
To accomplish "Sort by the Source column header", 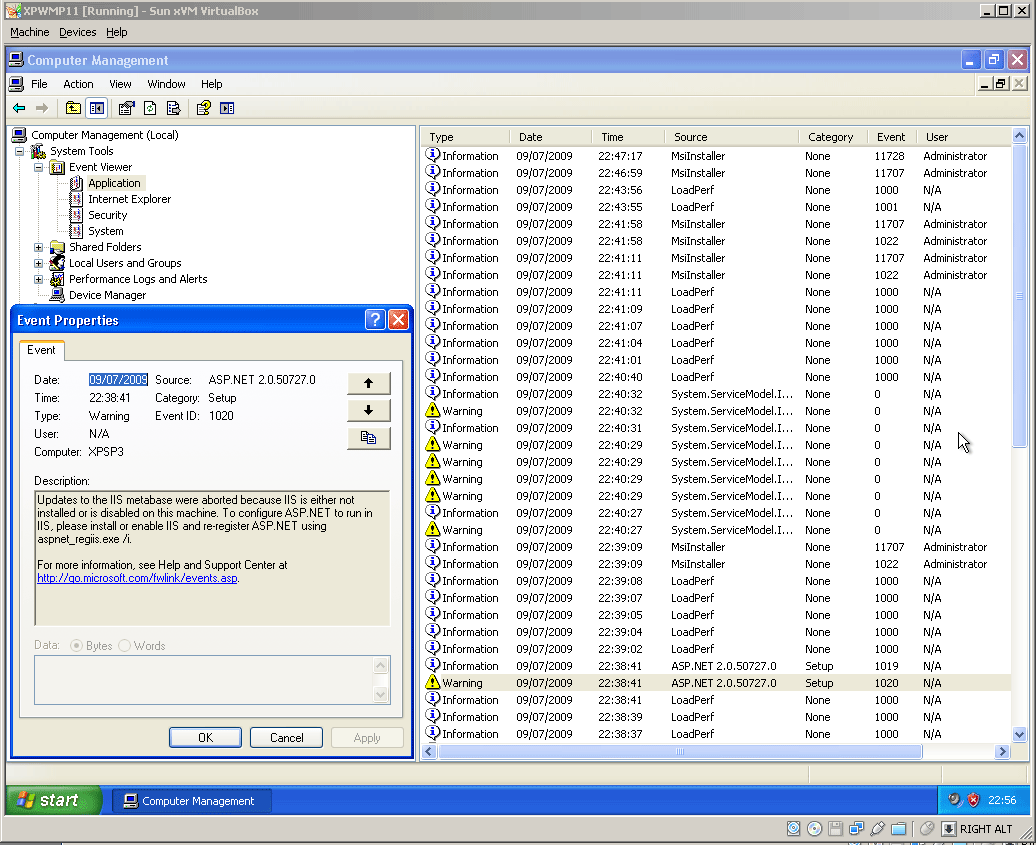I will tap(731, 137).
